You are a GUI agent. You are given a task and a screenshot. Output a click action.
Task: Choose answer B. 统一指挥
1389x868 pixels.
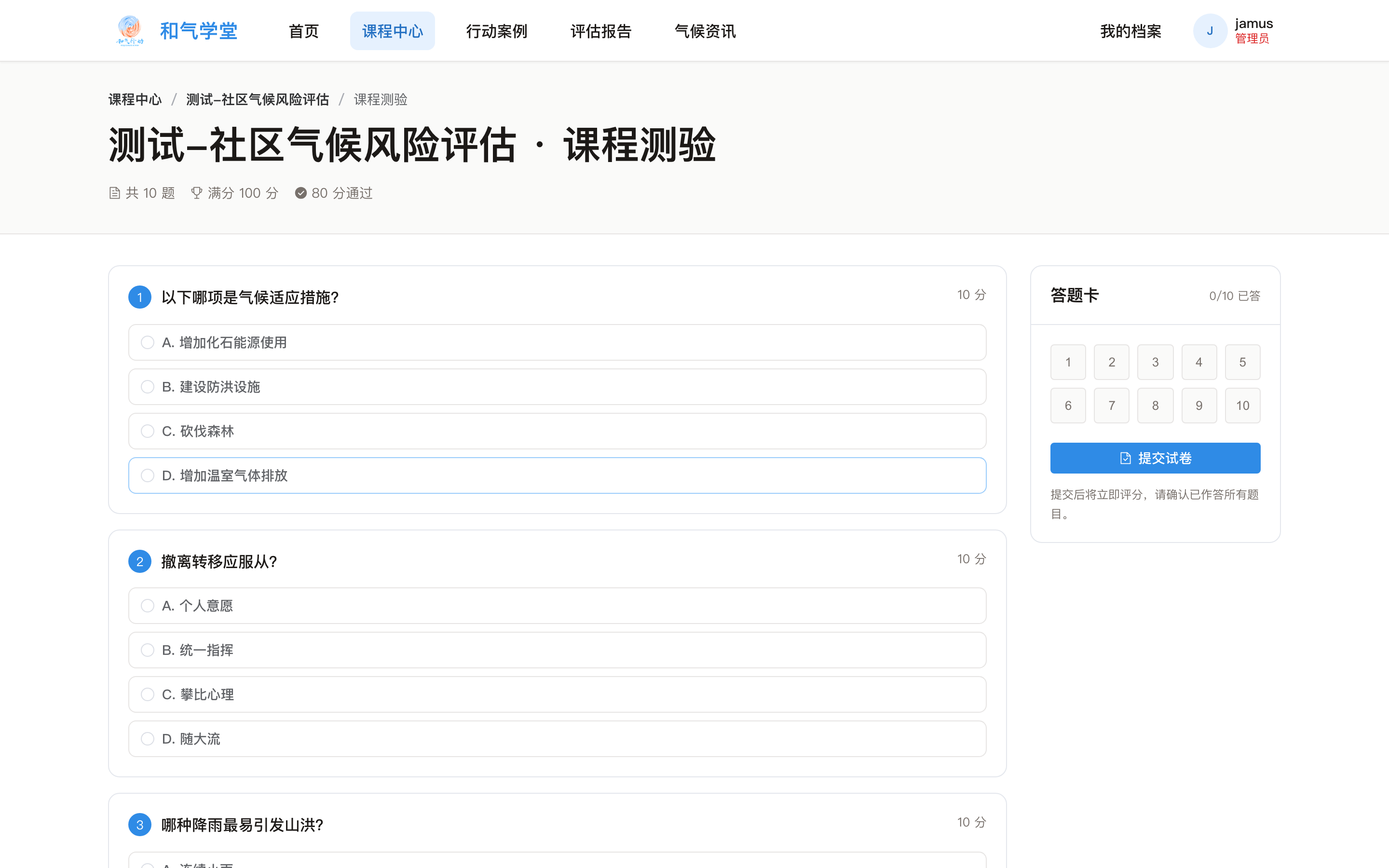pos(557,650)
